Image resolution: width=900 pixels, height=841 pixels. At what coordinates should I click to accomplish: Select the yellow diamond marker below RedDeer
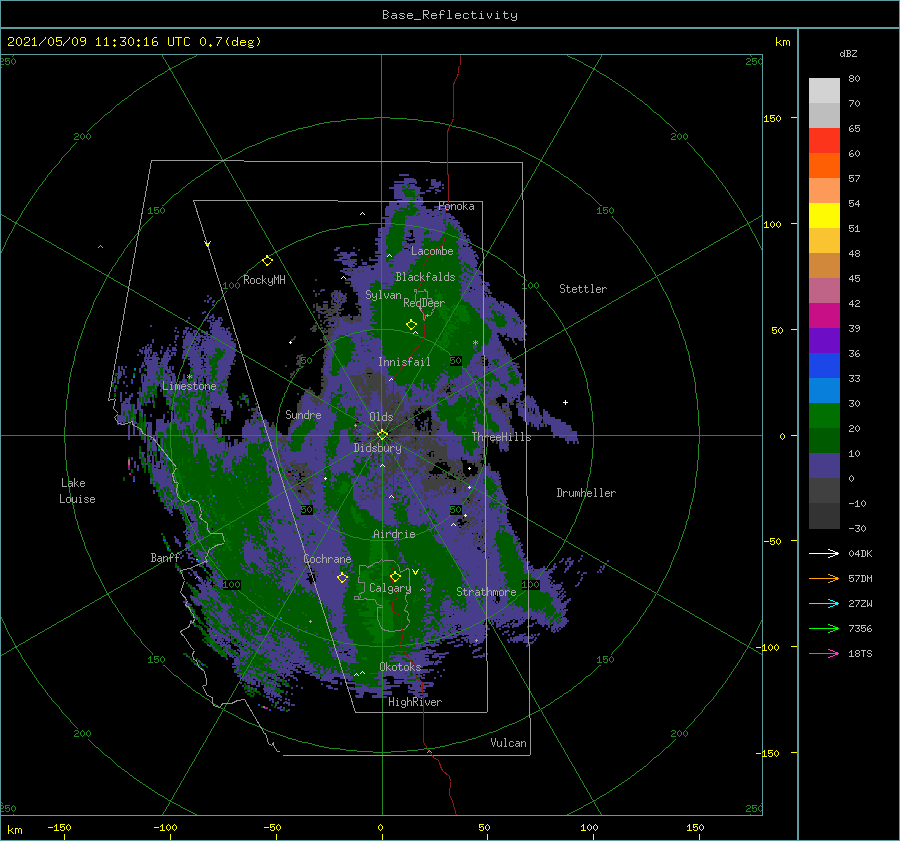pyautogui.click(x=411, y=325)
